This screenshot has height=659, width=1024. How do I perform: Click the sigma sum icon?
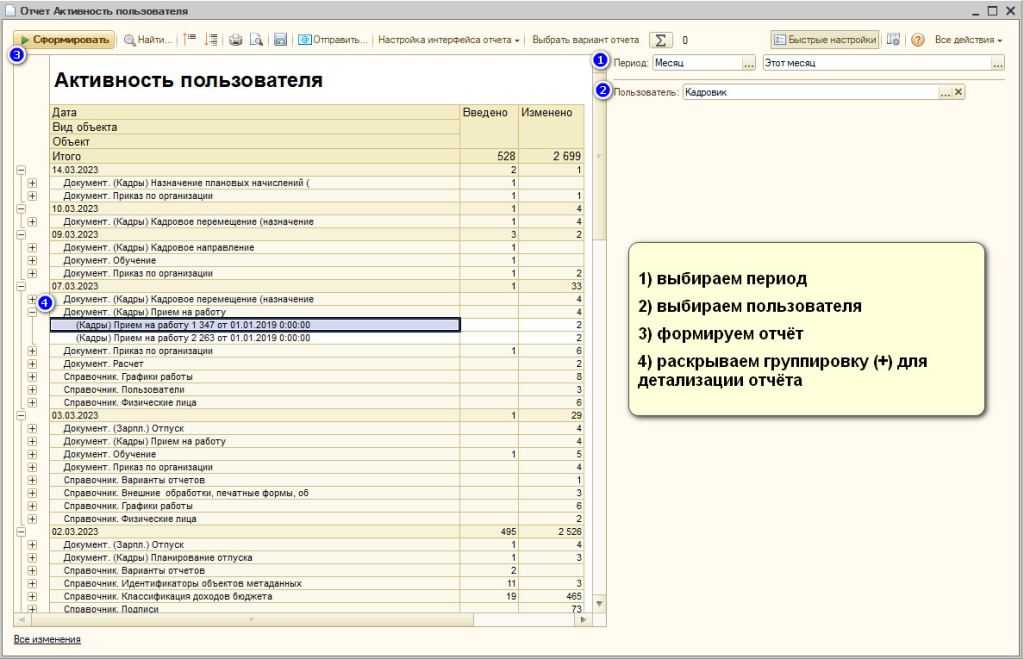tap(661, 40)
